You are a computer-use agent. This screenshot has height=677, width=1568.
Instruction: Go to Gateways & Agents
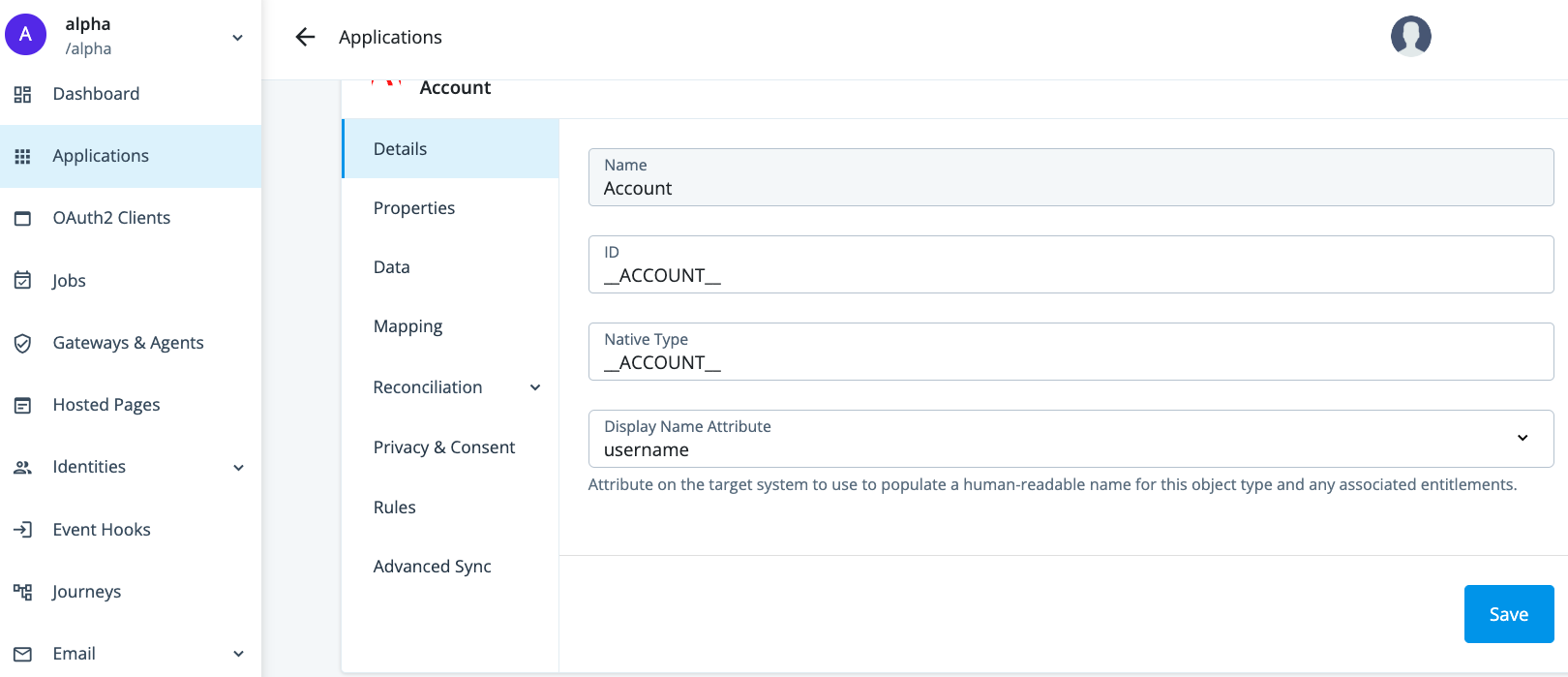(131, 343)
